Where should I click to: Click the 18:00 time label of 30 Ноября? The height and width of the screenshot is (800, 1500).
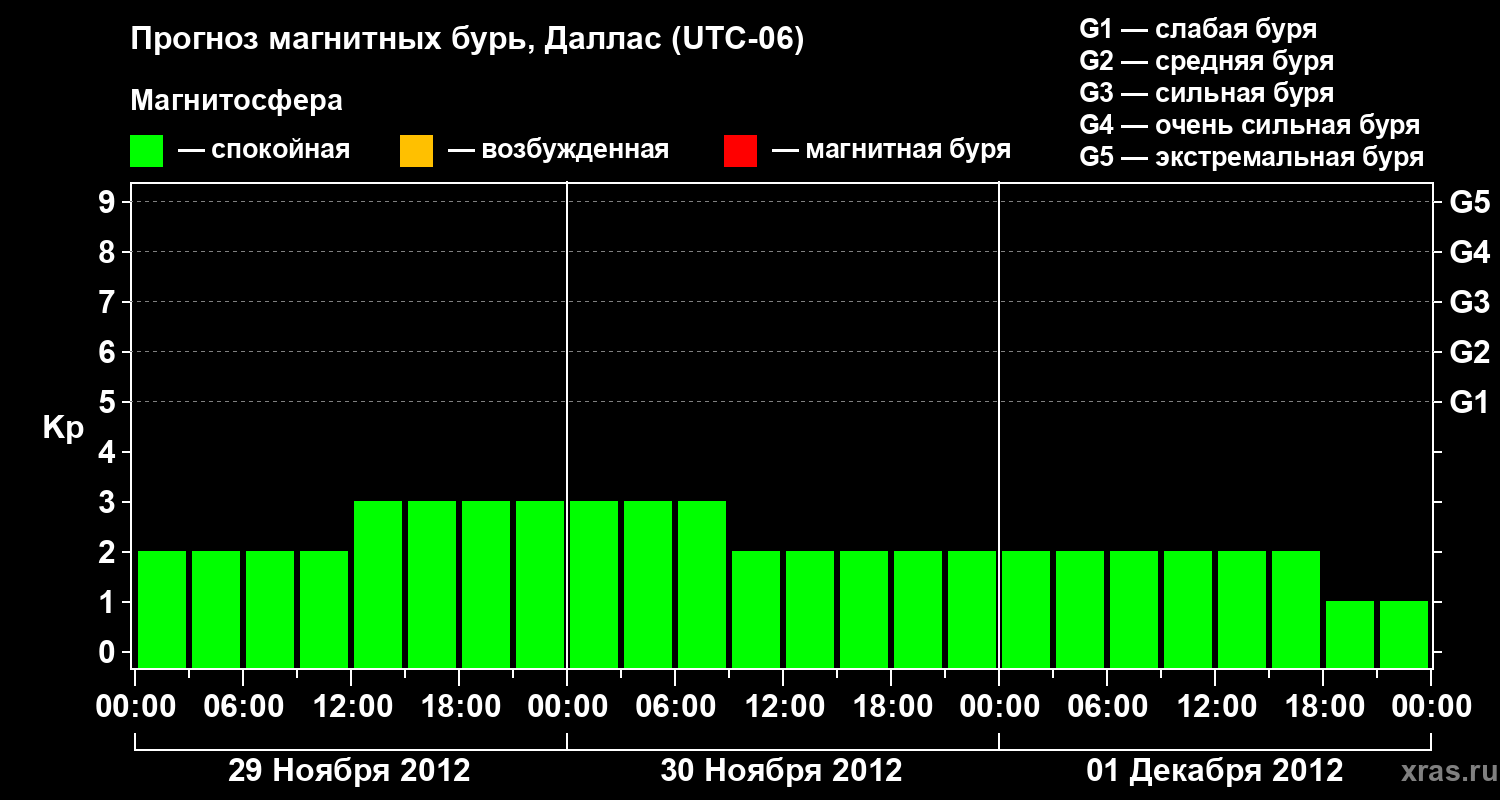click(891, 707)
